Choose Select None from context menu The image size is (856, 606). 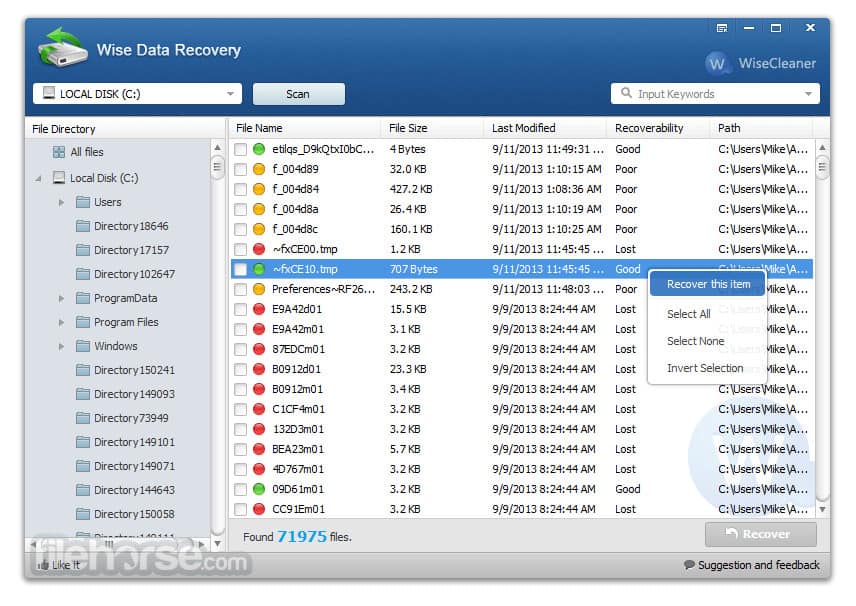pyautogui.click(x=695, y=341)
